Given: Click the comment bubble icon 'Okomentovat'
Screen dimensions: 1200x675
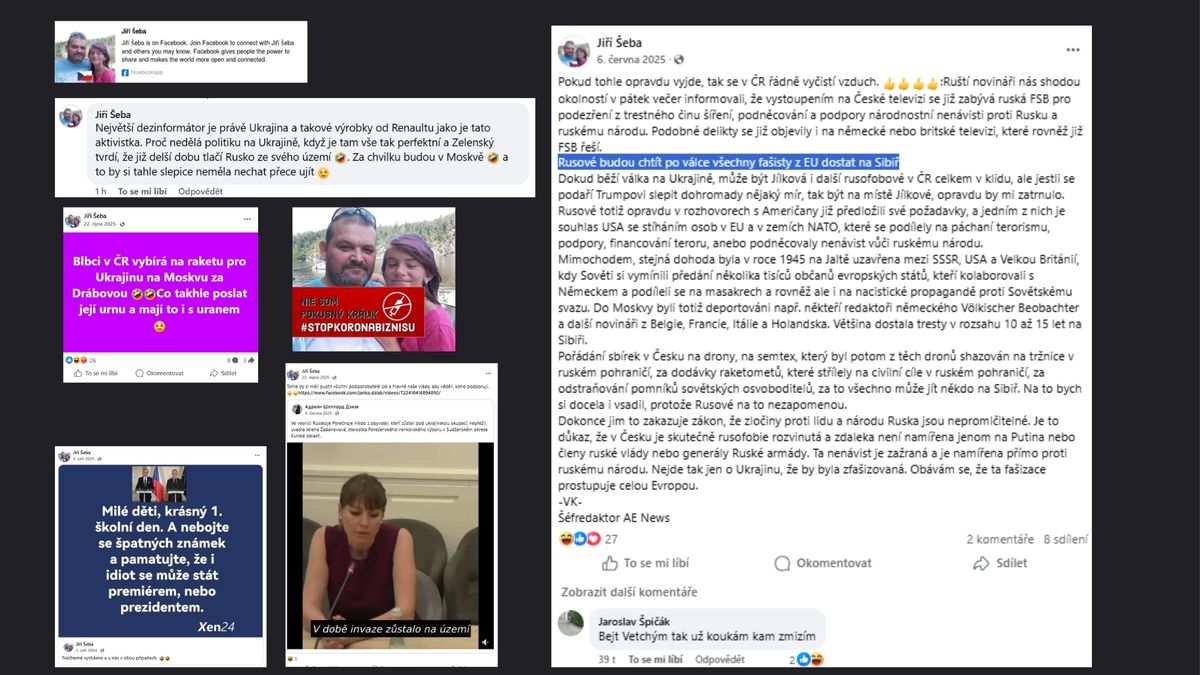Looking at the screenshot, I should click(x=782, y=563).
